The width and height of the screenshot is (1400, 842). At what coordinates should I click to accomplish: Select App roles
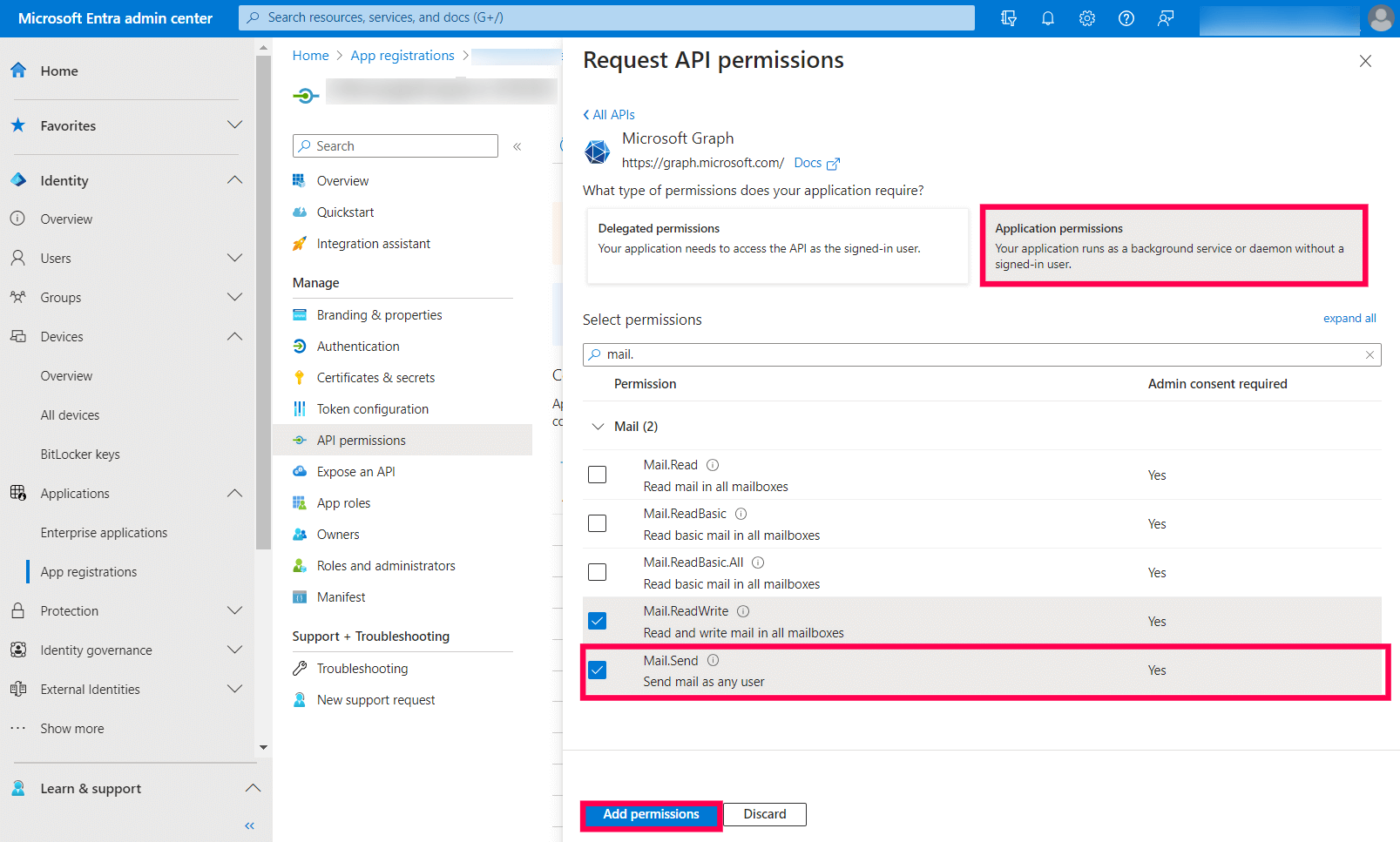pyautogui.click(x=343, y=502)
